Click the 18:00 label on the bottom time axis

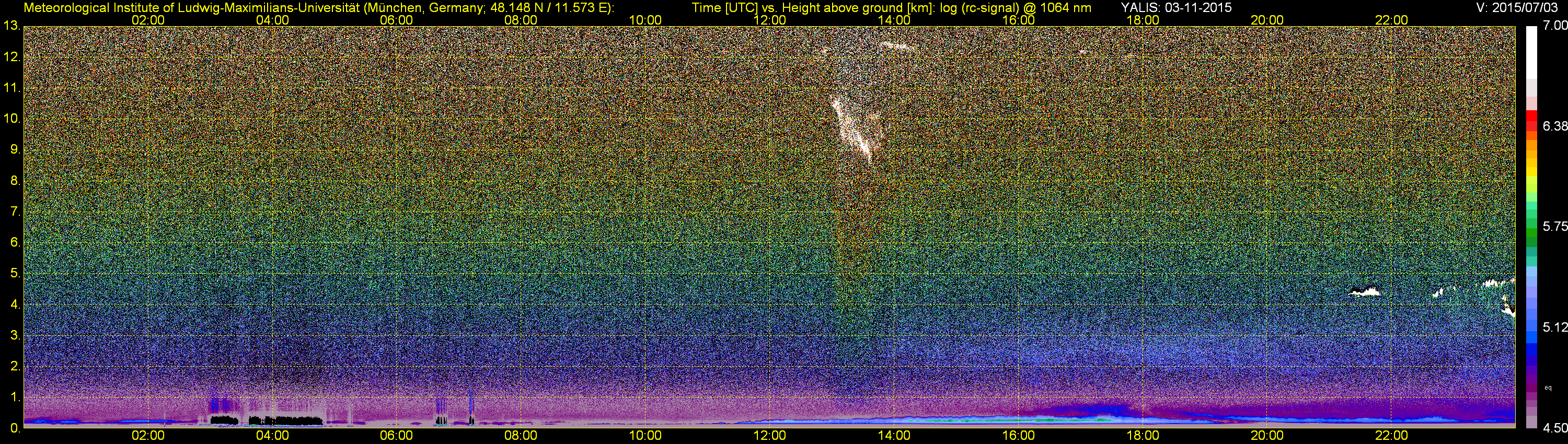click(1143, 436)
